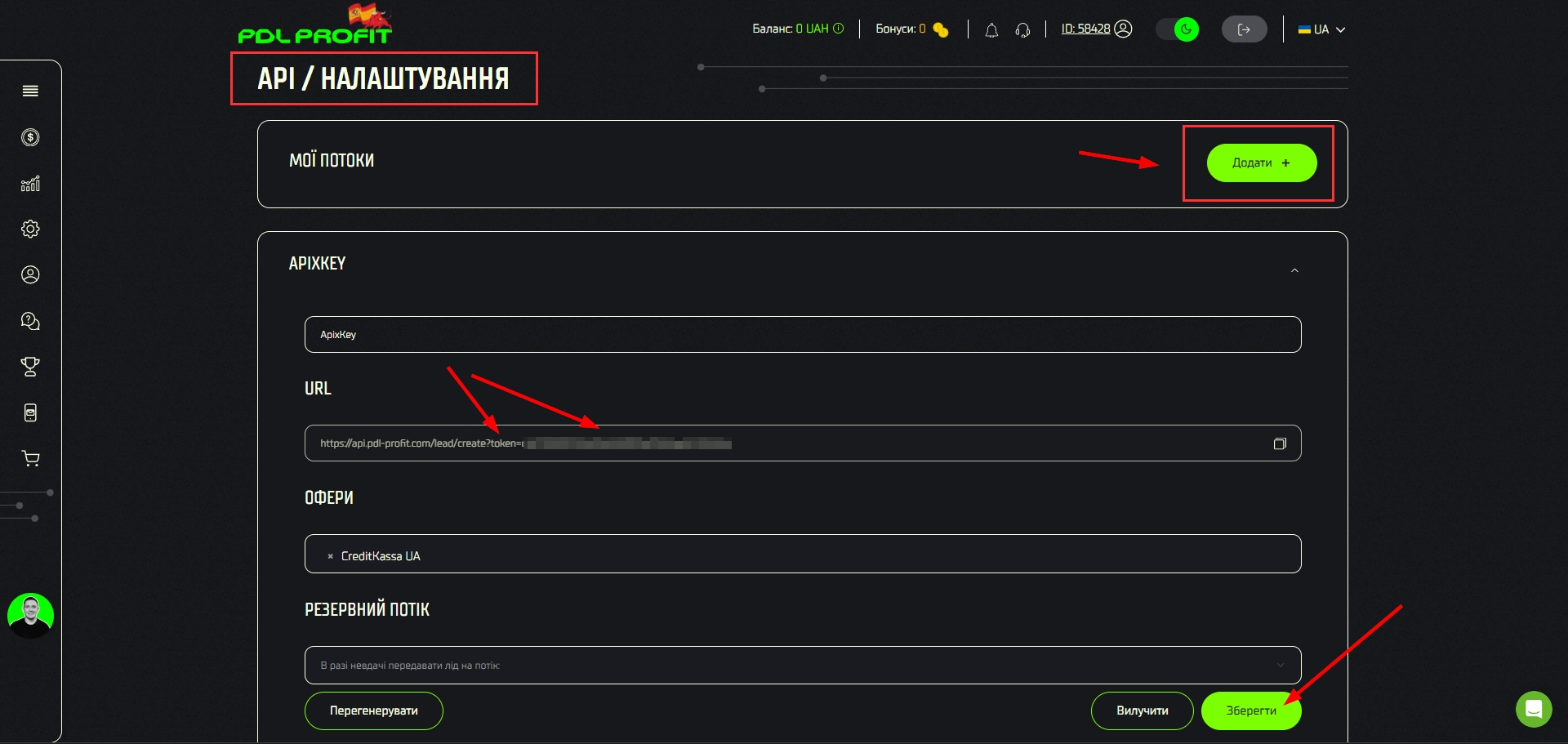Screen dimensions: 1568x744
Task: Open the dollar coin finance section
Action: click(30, 137)
